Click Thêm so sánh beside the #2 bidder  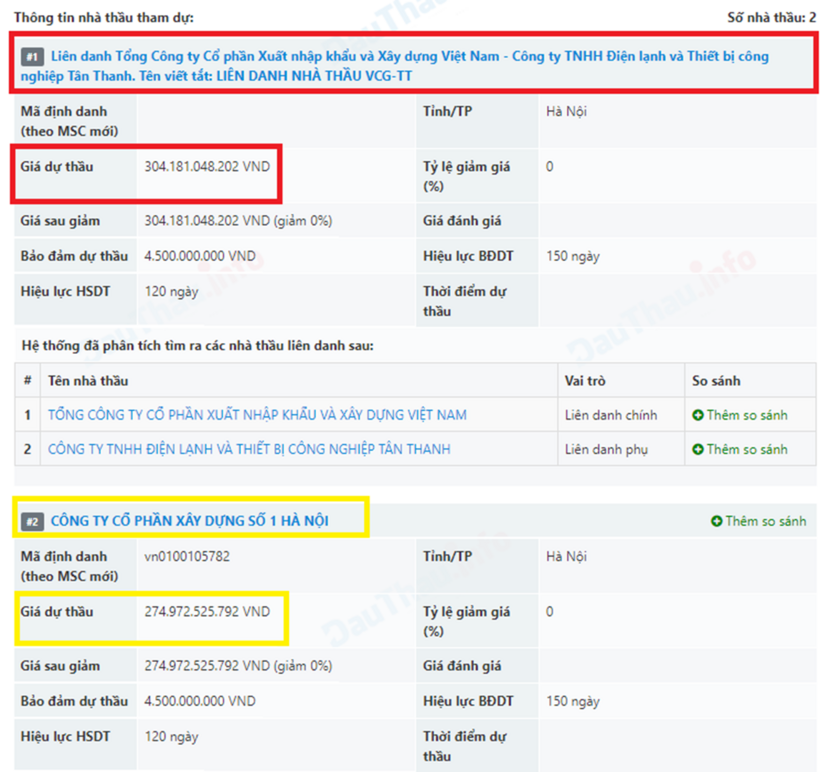coord(759,521)
